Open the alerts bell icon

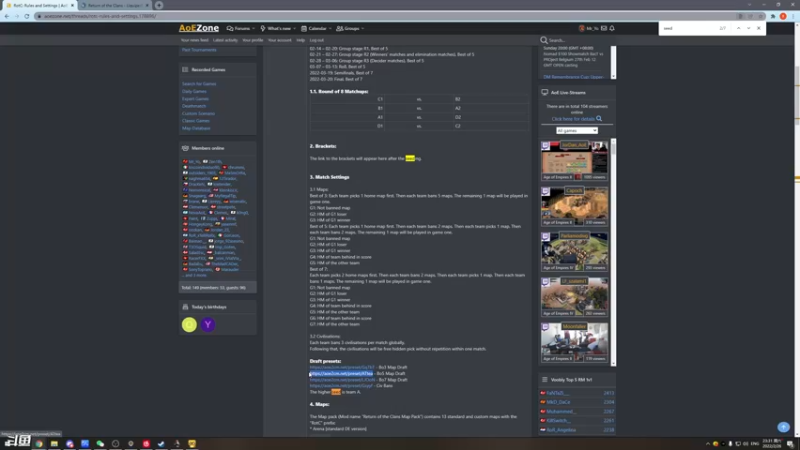612,29
